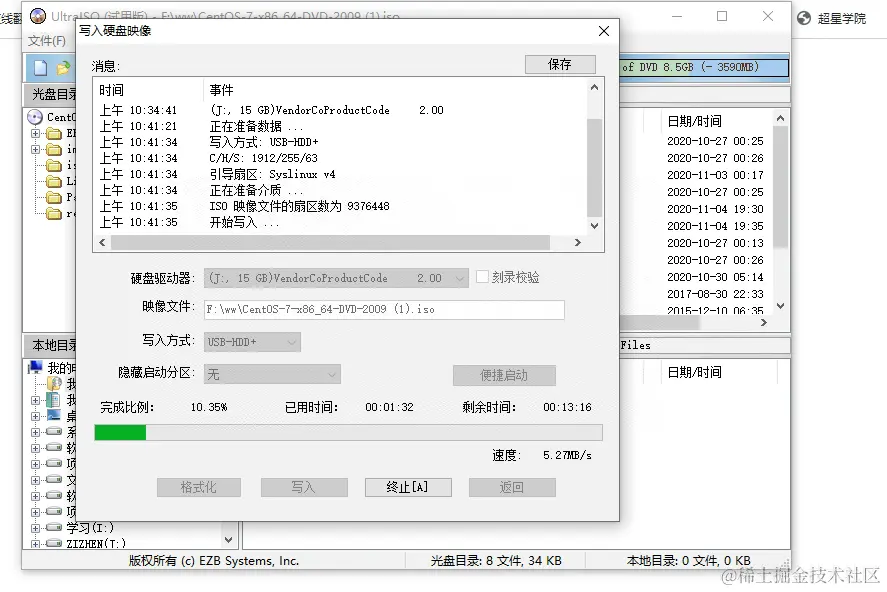Viewport: 887px width, 592px height.
Task: Click the drive icon for 学习(I:)
Action: point(54,527)
